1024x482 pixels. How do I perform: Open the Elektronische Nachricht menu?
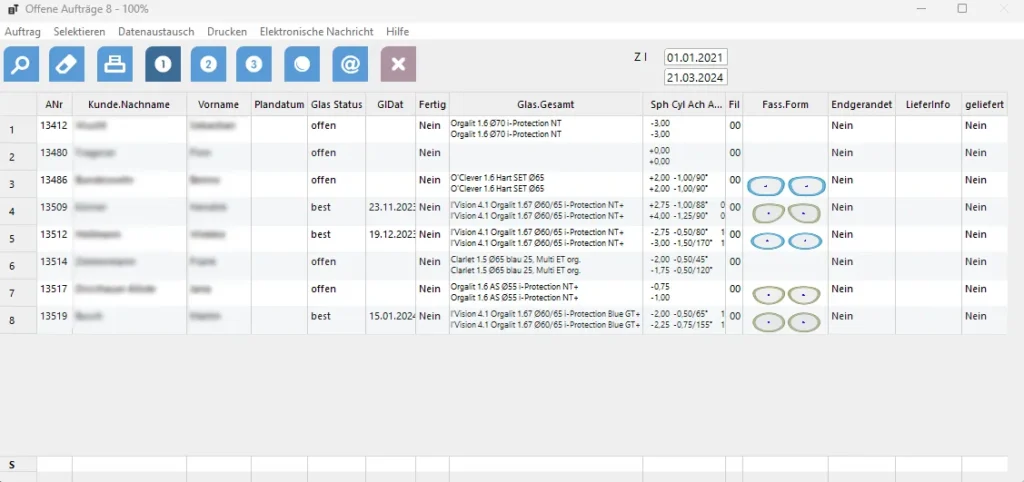point(317,32)
